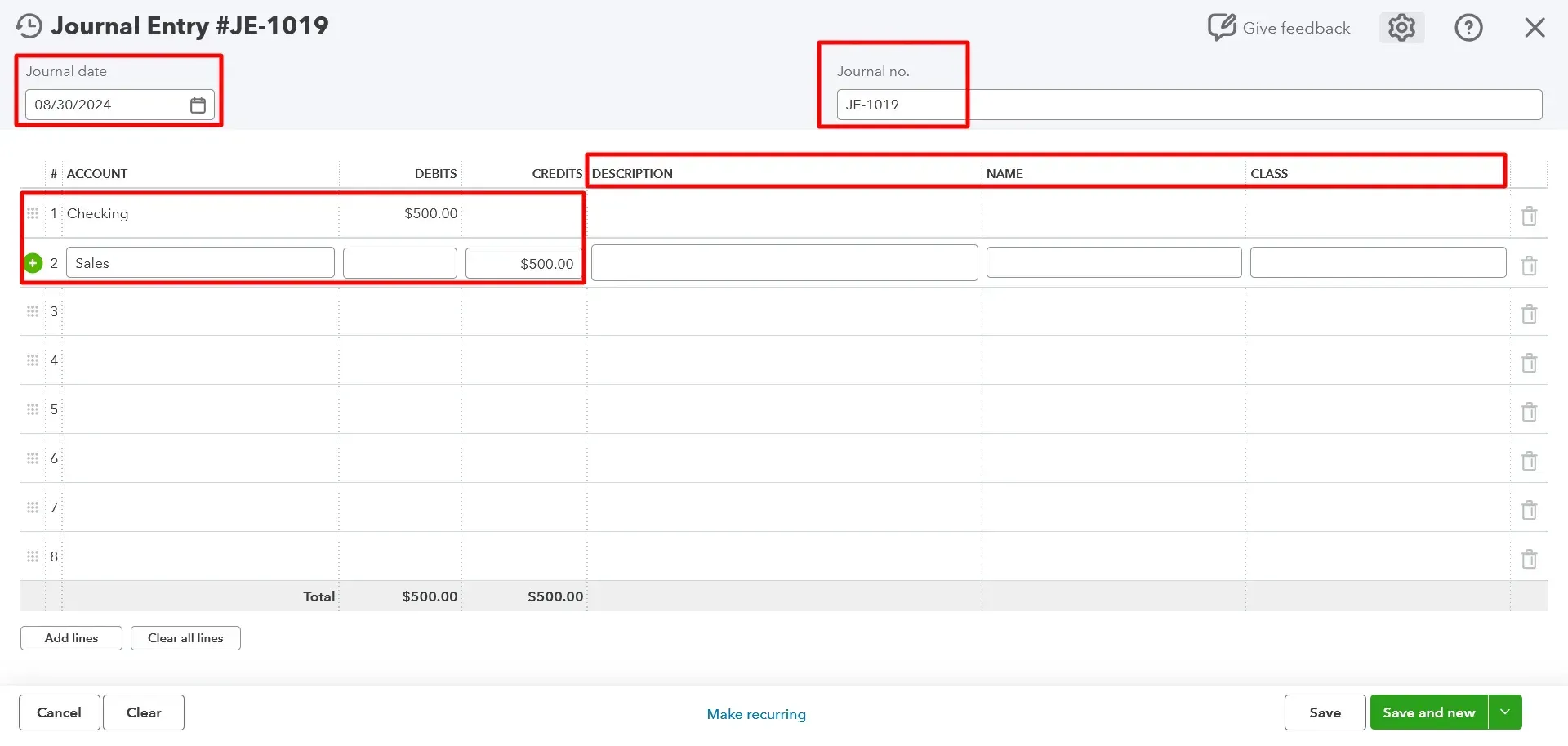Click the DESCRIPTION column header
Image resolution: width=1568 pixels, height=746 pixels.
(632, 174)
